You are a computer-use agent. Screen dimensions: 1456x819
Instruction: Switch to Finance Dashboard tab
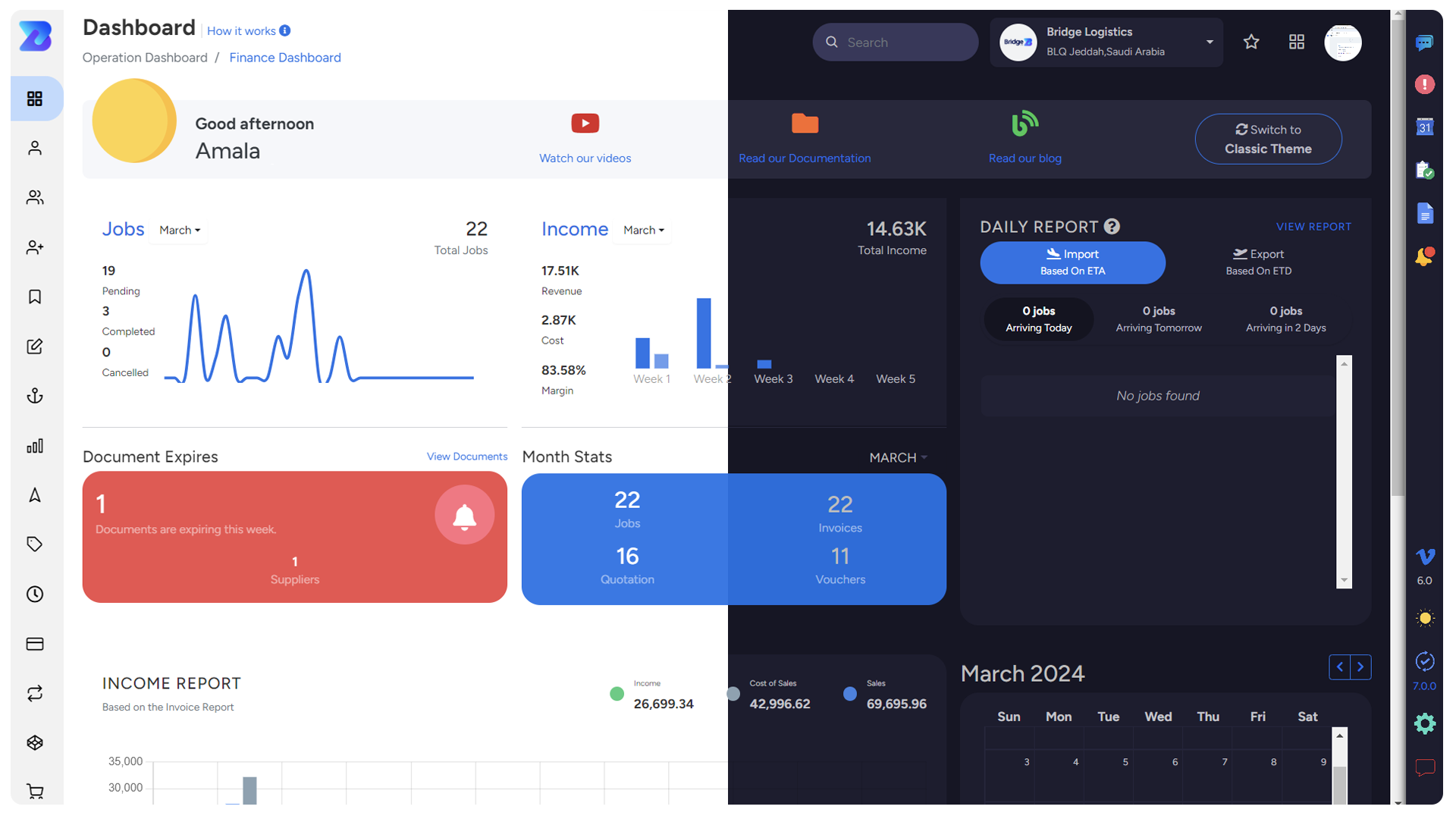click(x=285, y=58)
